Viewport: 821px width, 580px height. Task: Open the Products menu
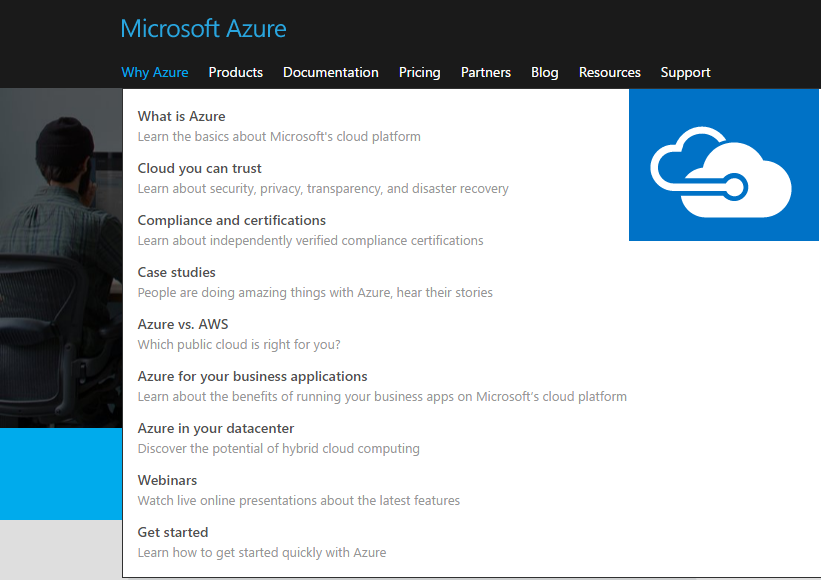click(x=236, y=72)
